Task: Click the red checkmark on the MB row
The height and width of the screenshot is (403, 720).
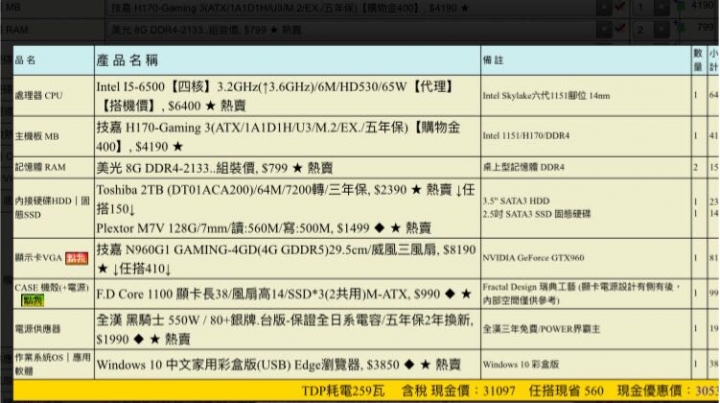Action: 620,6
